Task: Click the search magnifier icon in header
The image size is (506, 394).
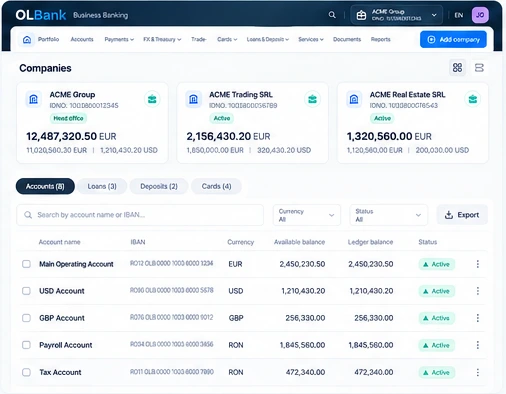Action: pos(332,15)
